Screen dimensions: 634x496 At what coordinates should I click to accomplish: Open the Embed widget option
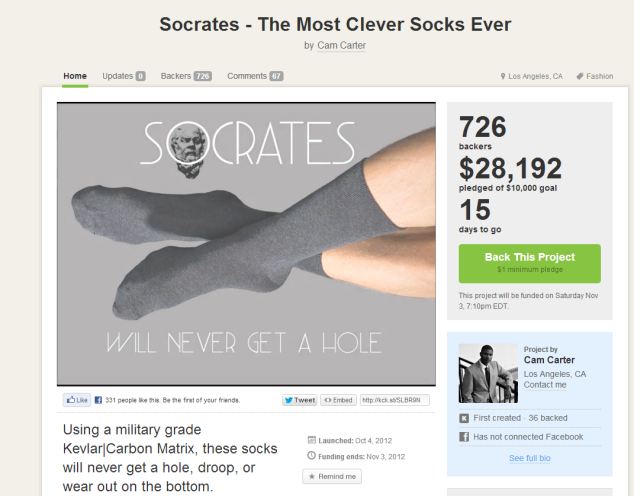337,400
